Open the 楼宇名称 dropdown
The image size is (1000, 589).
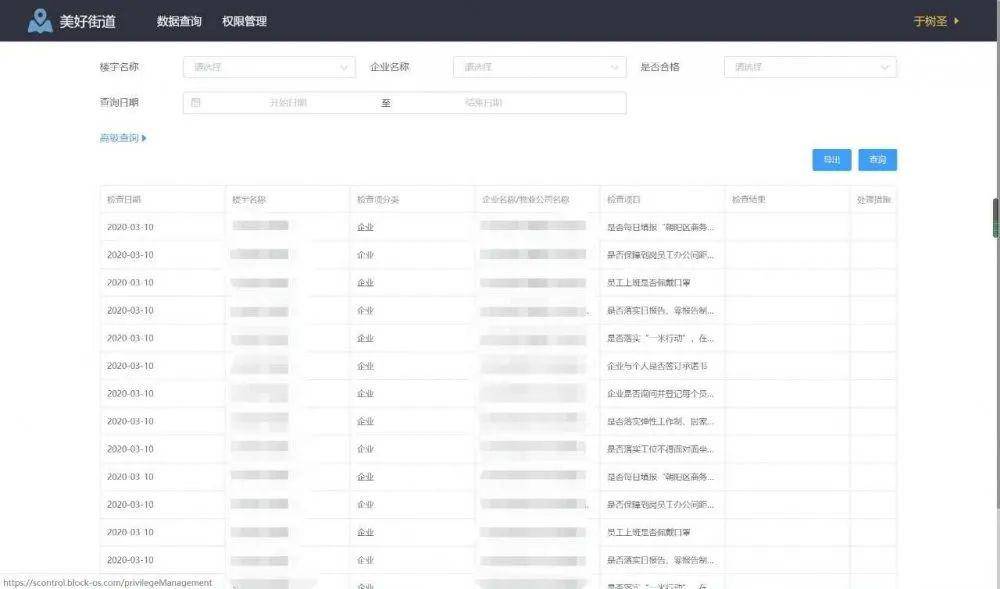(x=269, y=67)
